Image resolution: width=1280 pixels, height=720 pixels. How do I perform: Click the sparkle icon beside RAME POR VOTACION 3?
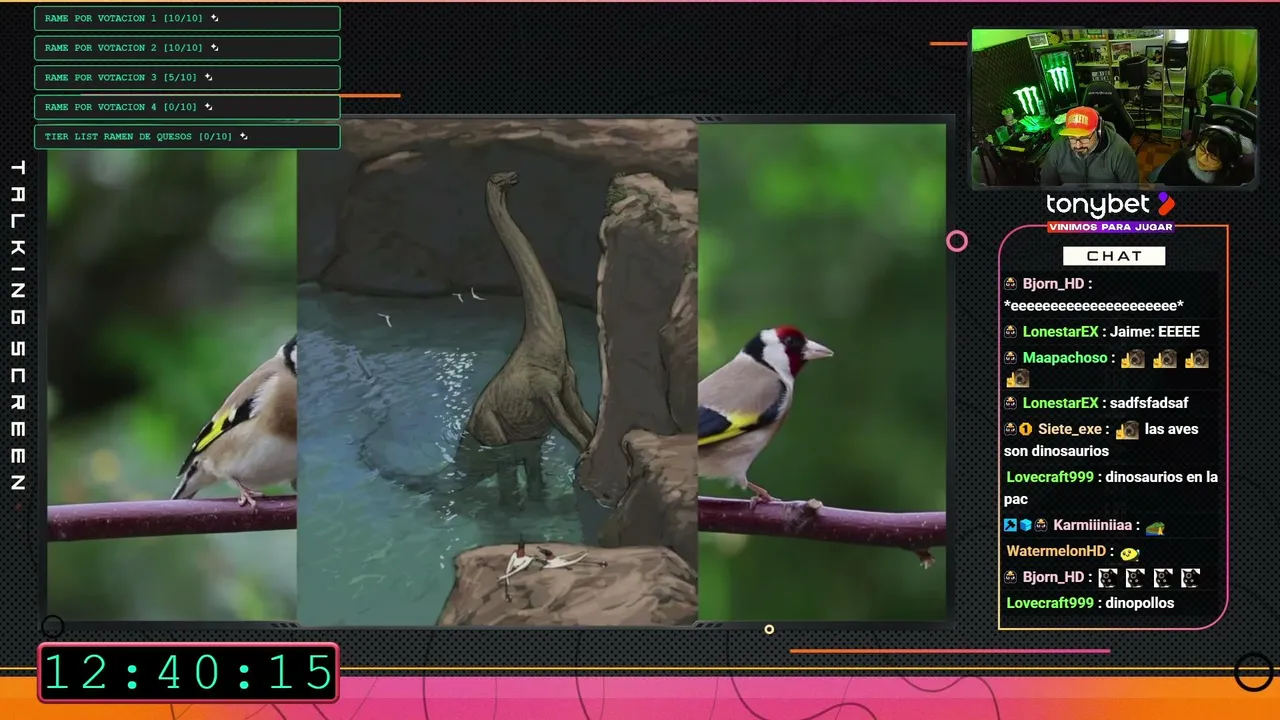coord(209,77)
